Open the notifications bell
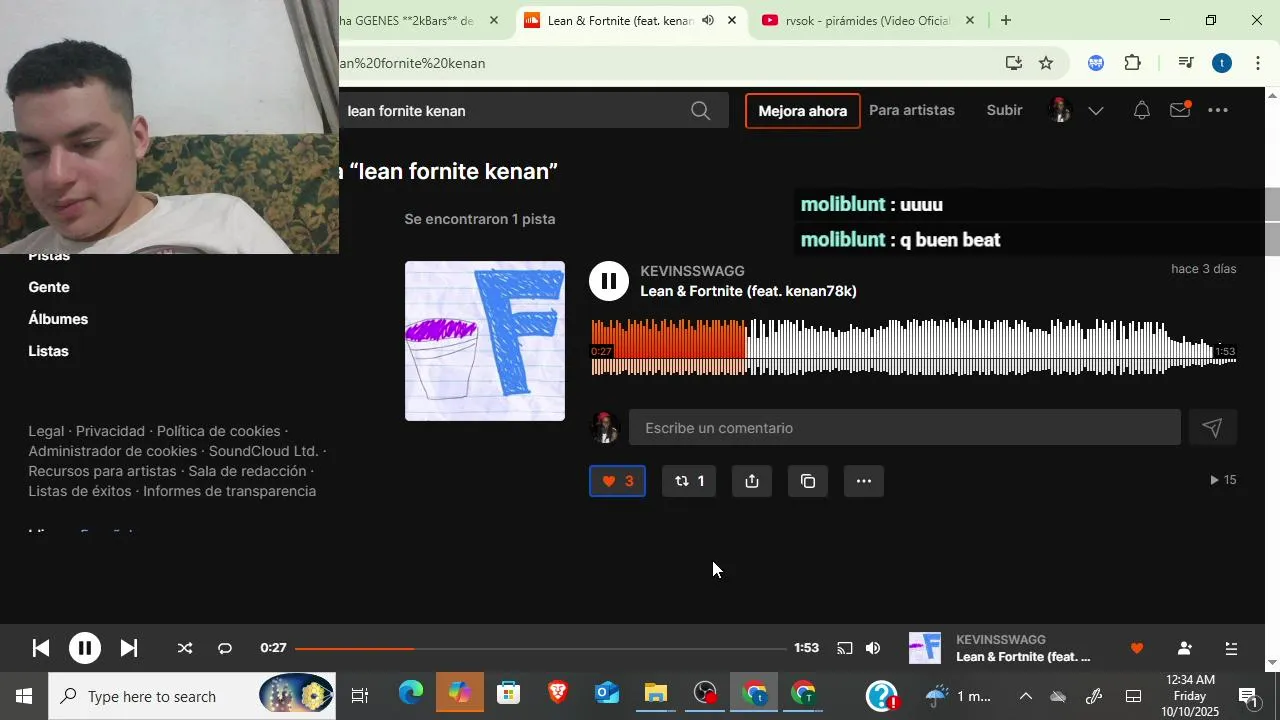 [x=1141, y=111]
